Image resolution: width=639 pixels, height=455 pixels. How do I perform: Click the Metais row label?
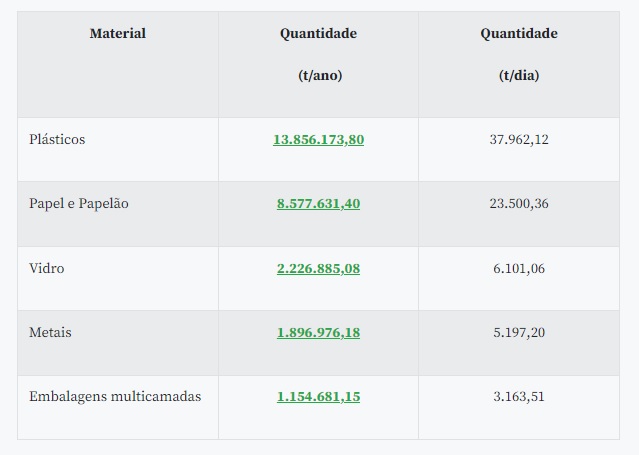51,332
